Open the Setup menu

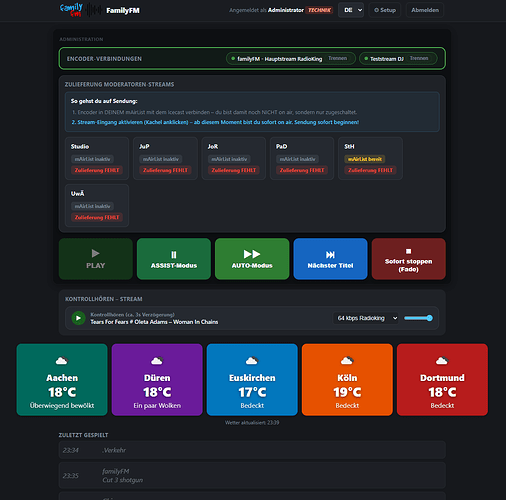385,10
